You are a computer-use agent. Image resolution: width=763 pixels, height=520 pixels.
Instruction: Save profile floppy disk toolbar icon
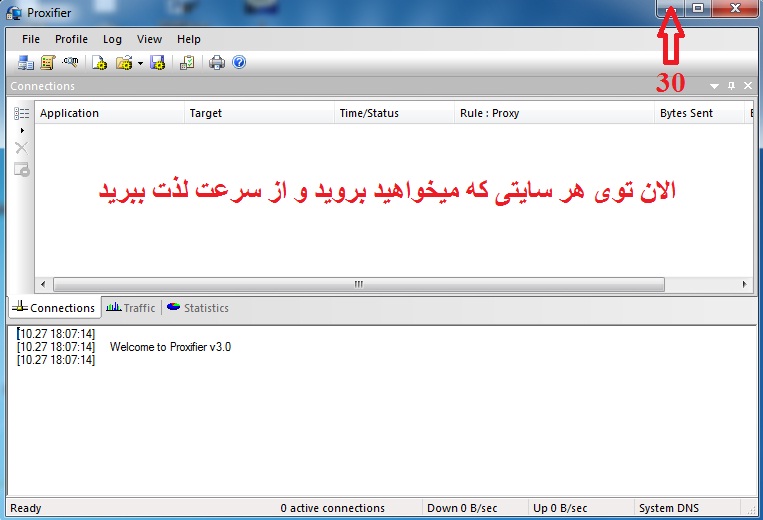157,63
